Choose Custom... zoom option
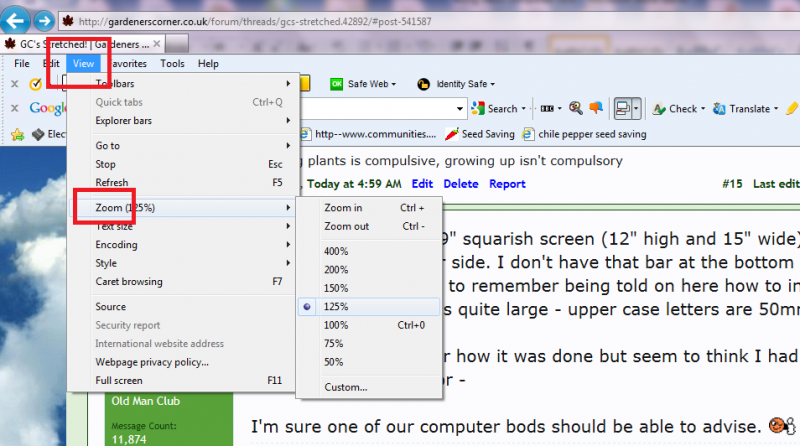Image resolution: width=800 pixels, height=446 pixels. click(x=346, y=387)
